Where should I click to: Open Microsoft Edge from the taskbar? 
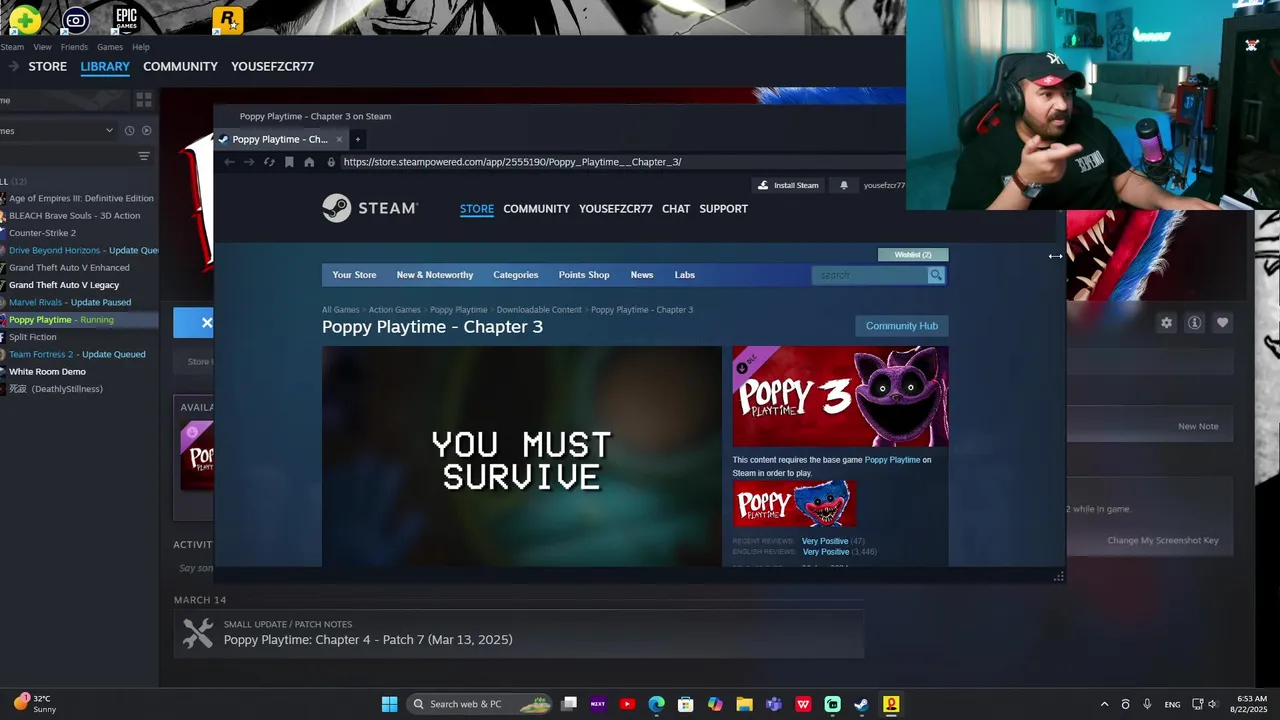click(x=656, y=704)
